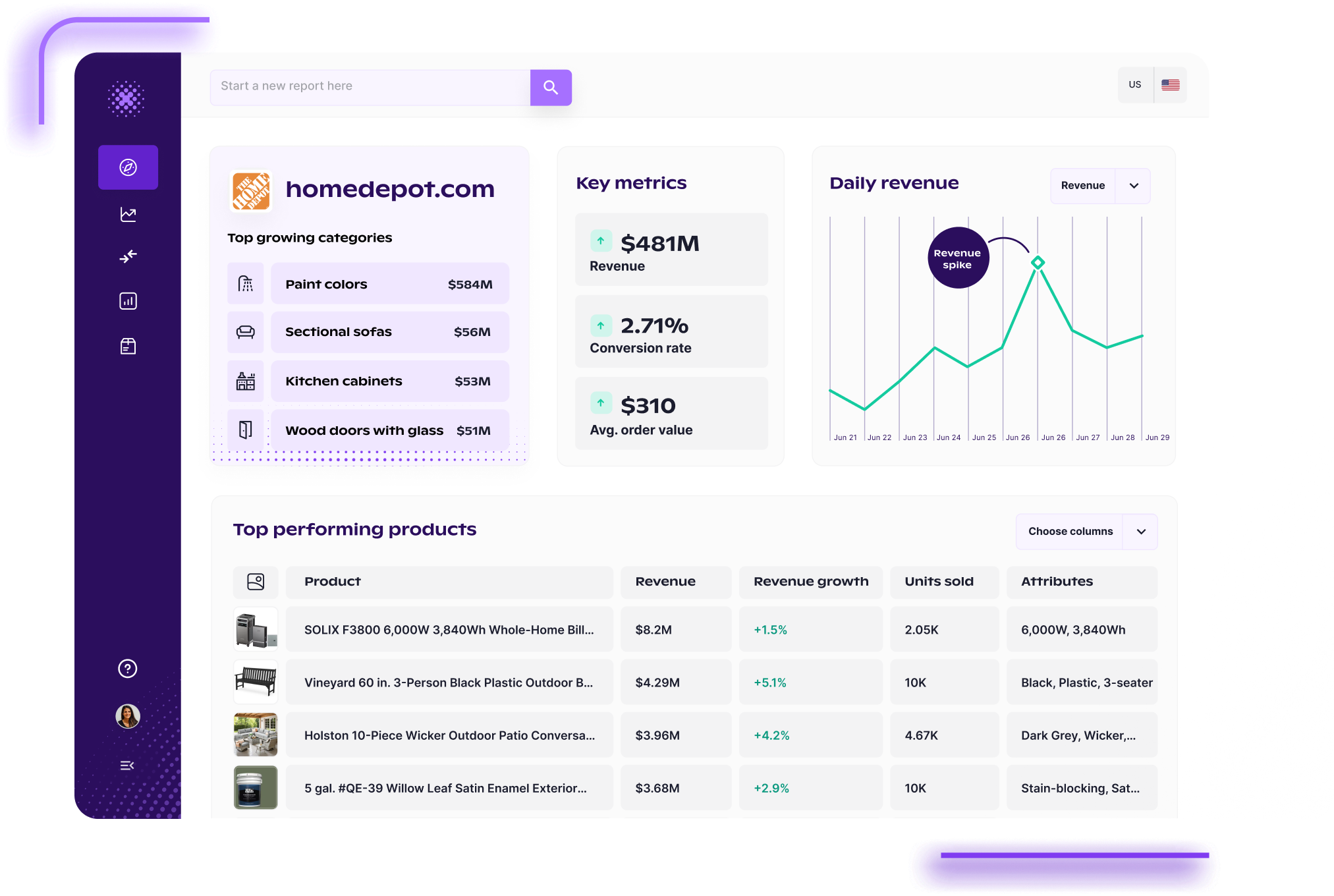
Task: Click the Jun 29 axis label
Action: point(1157,437)
